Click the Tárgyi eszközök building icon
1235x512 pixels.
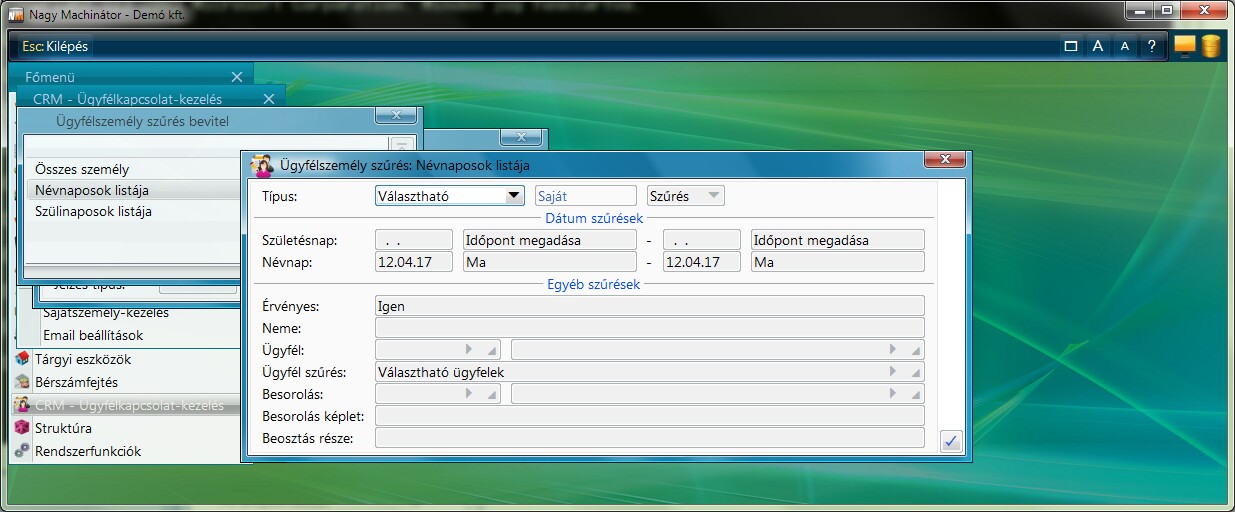coord(22,359)
